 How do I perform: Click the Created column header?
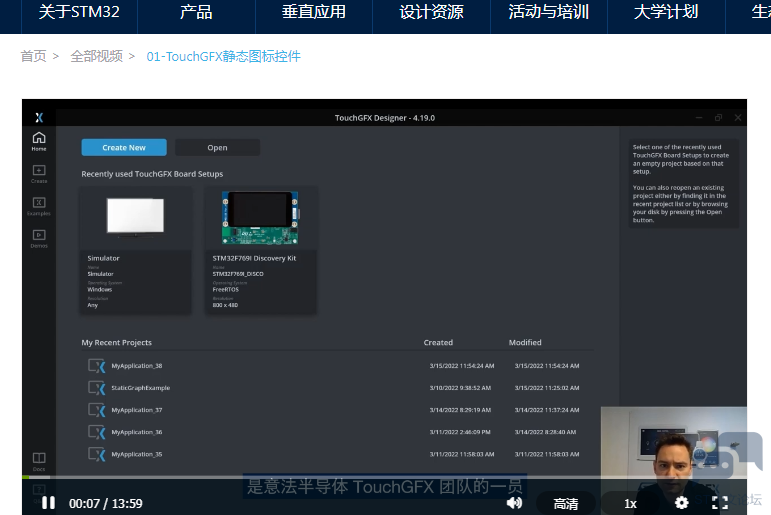click(x=438, y=342)
